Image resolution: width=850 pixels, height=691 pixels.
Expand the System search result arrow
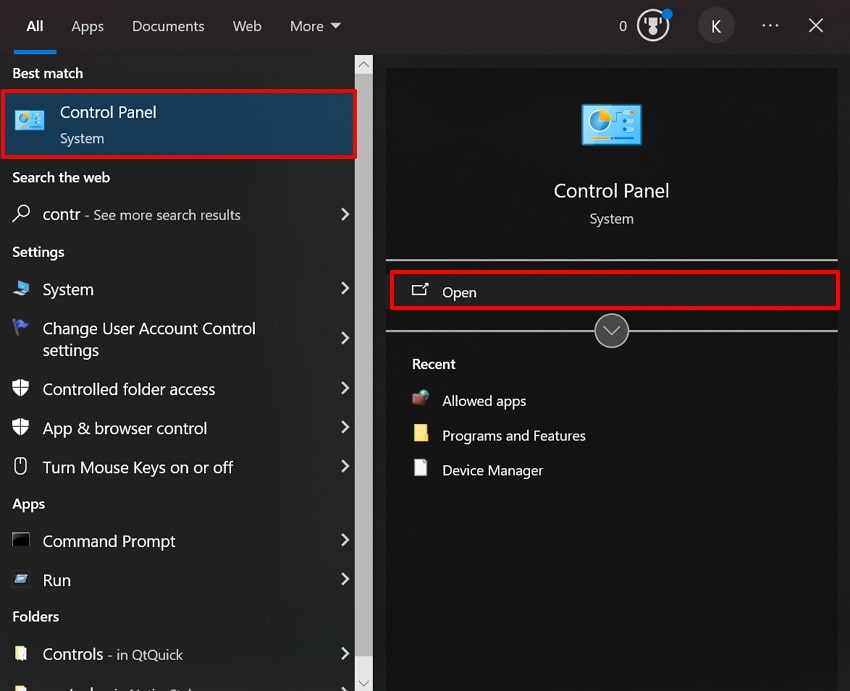(345, 289)
